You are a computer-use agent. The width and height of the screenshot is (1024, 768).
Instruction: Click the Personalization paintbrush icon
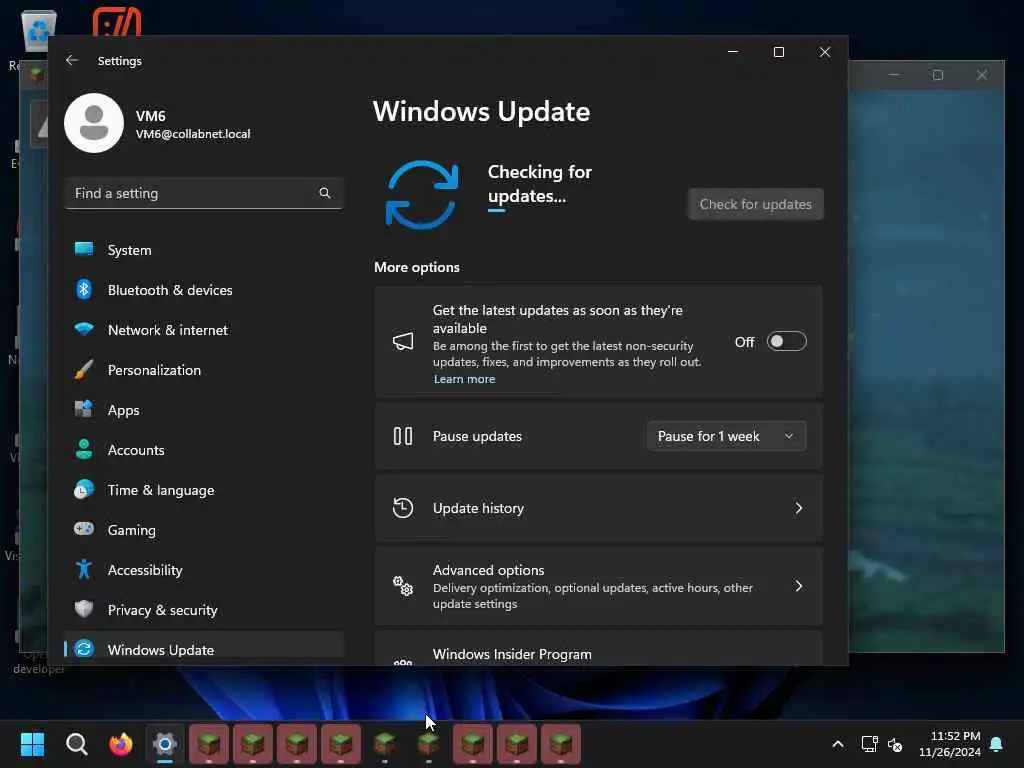click(84, 369)
